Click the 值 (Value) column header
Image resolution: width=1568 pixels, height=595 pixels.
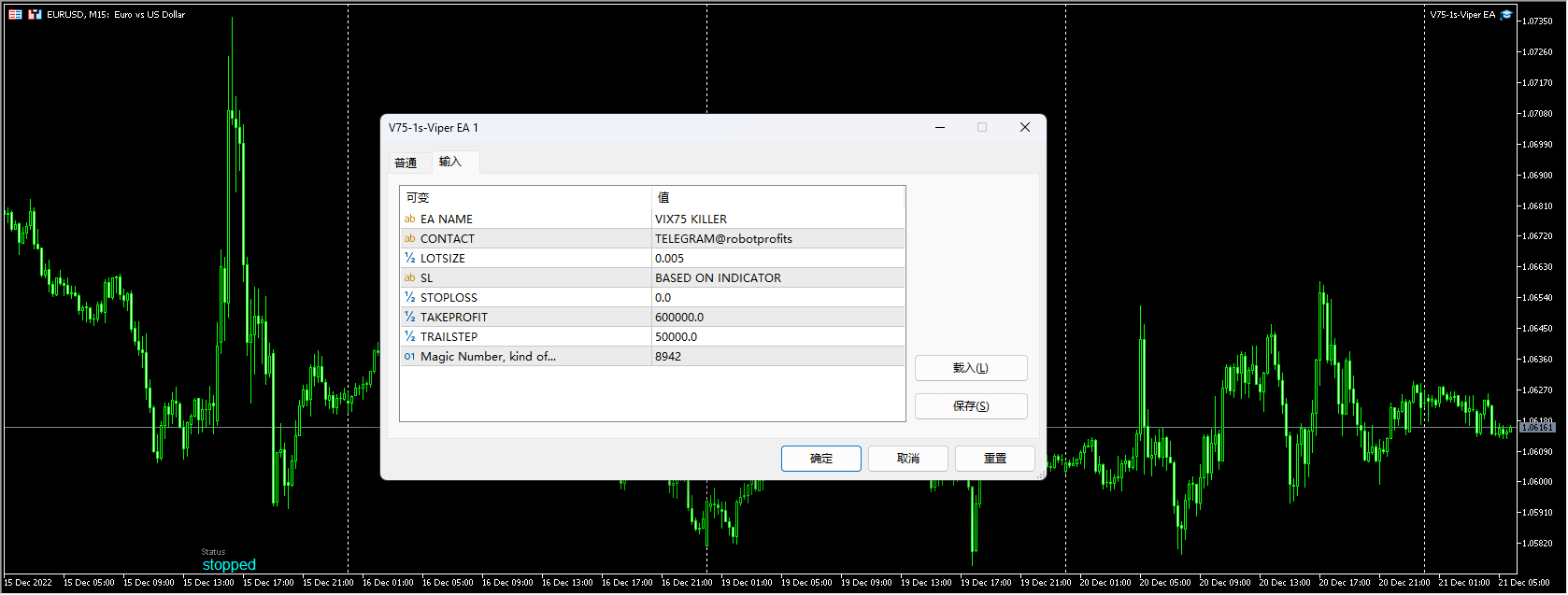click(x=663, y=198)
